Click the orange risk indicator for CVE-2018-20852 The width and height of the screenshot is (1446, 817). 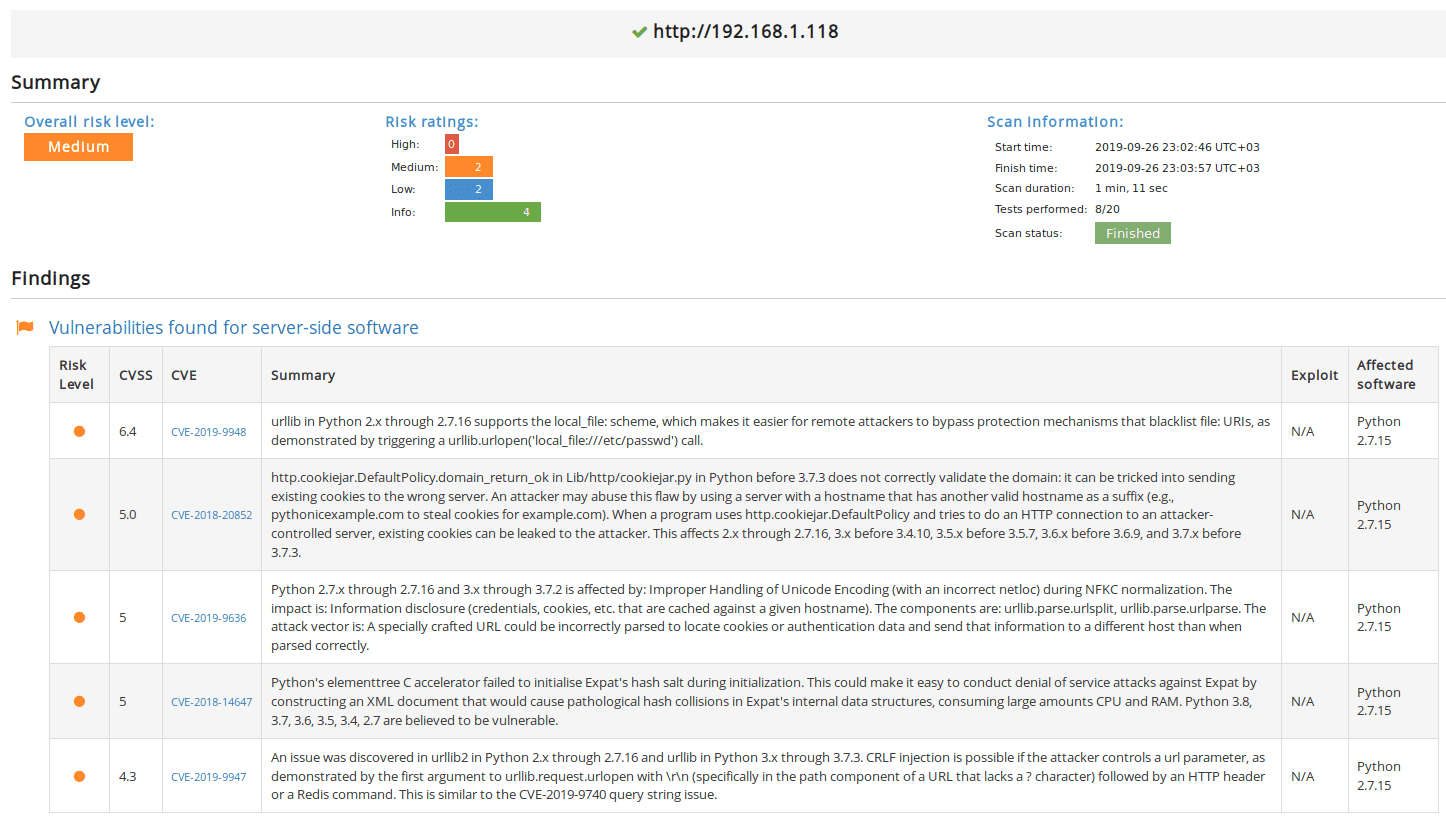pyautogui.click(x=79, y=514)
